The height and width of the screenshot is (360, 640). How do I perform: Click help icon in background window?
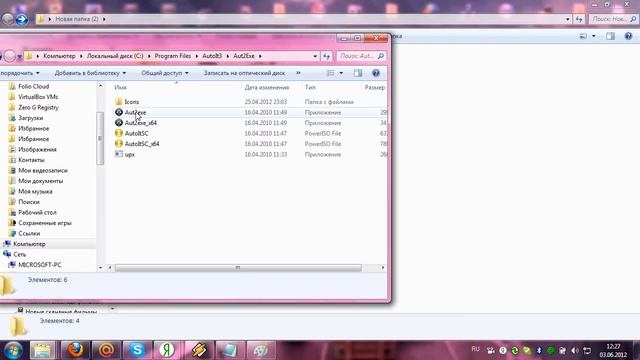(628, 36)
